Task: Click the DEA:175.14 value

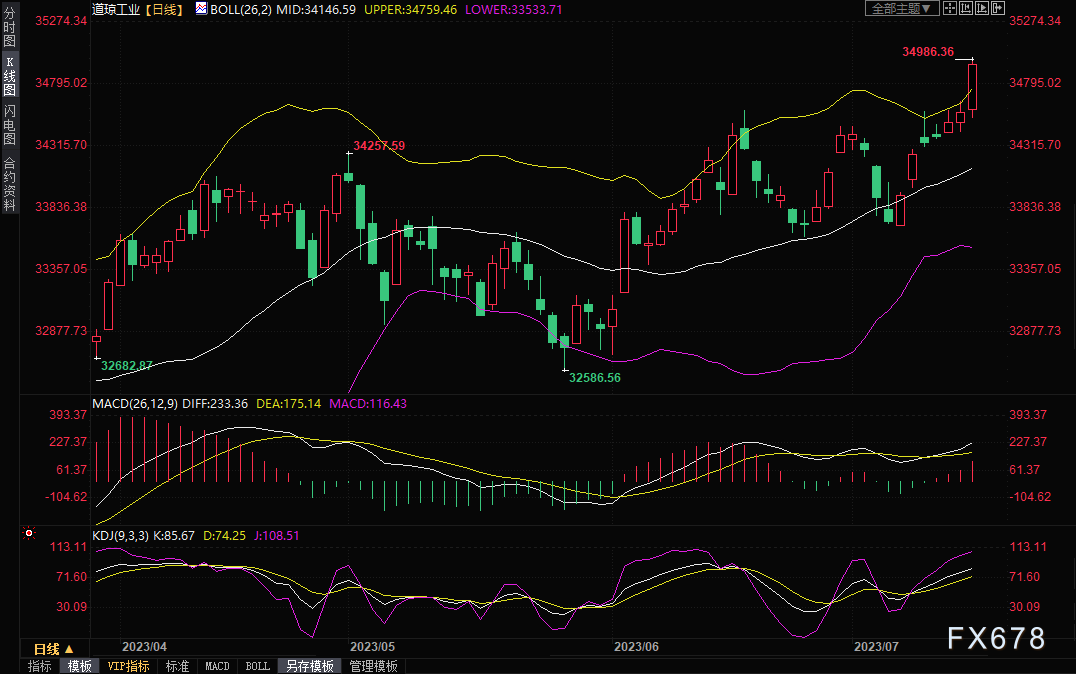Action: 288,404
